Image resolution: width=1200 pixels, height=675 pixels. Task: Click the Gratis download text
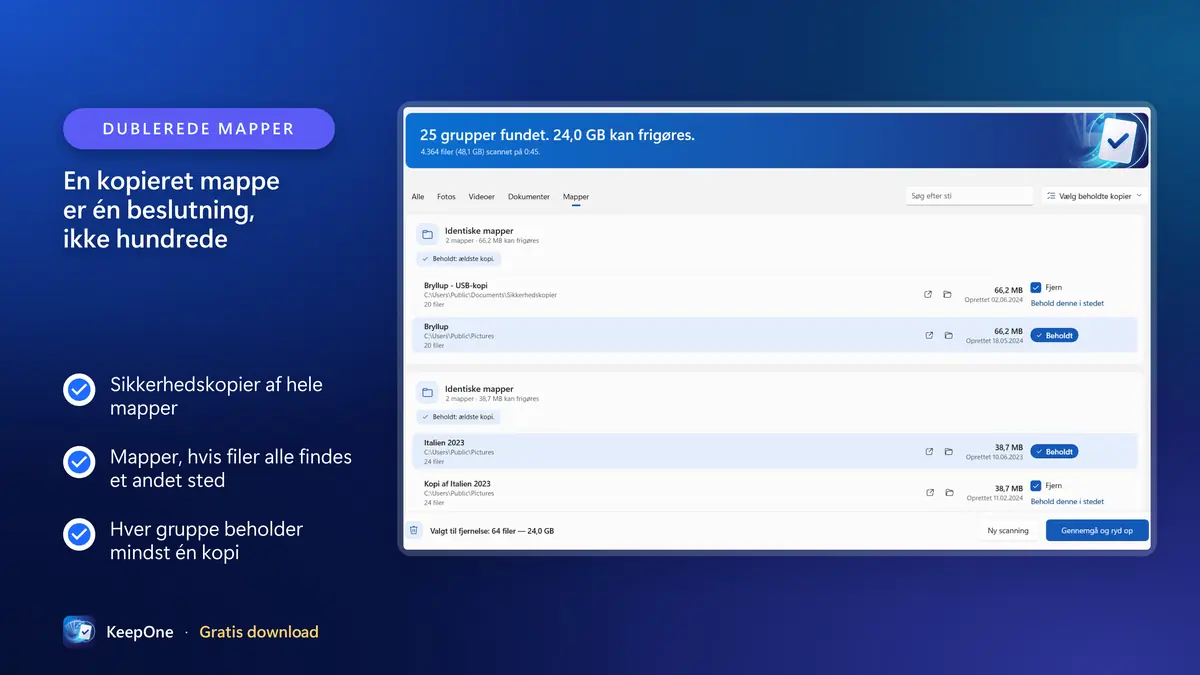coord(259,632)
